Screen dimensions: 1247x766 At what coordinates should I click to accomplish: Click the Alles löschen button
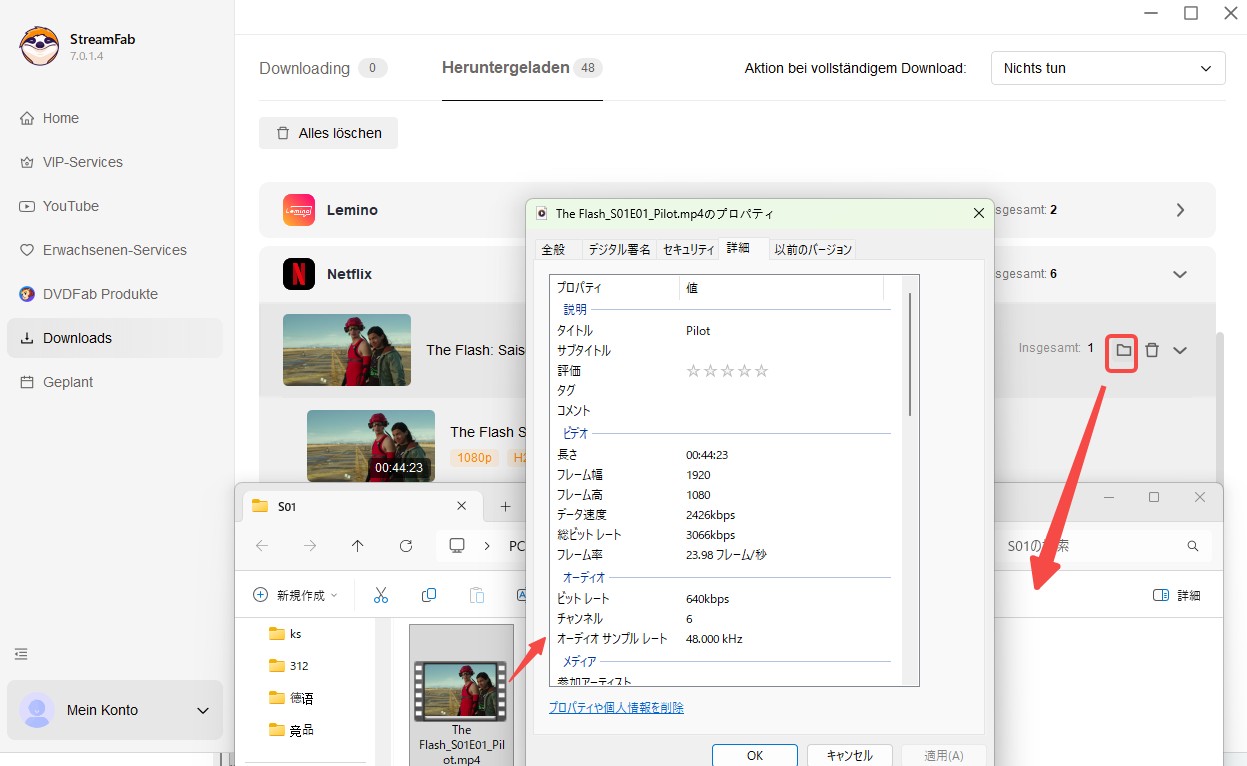coord(328,133)
